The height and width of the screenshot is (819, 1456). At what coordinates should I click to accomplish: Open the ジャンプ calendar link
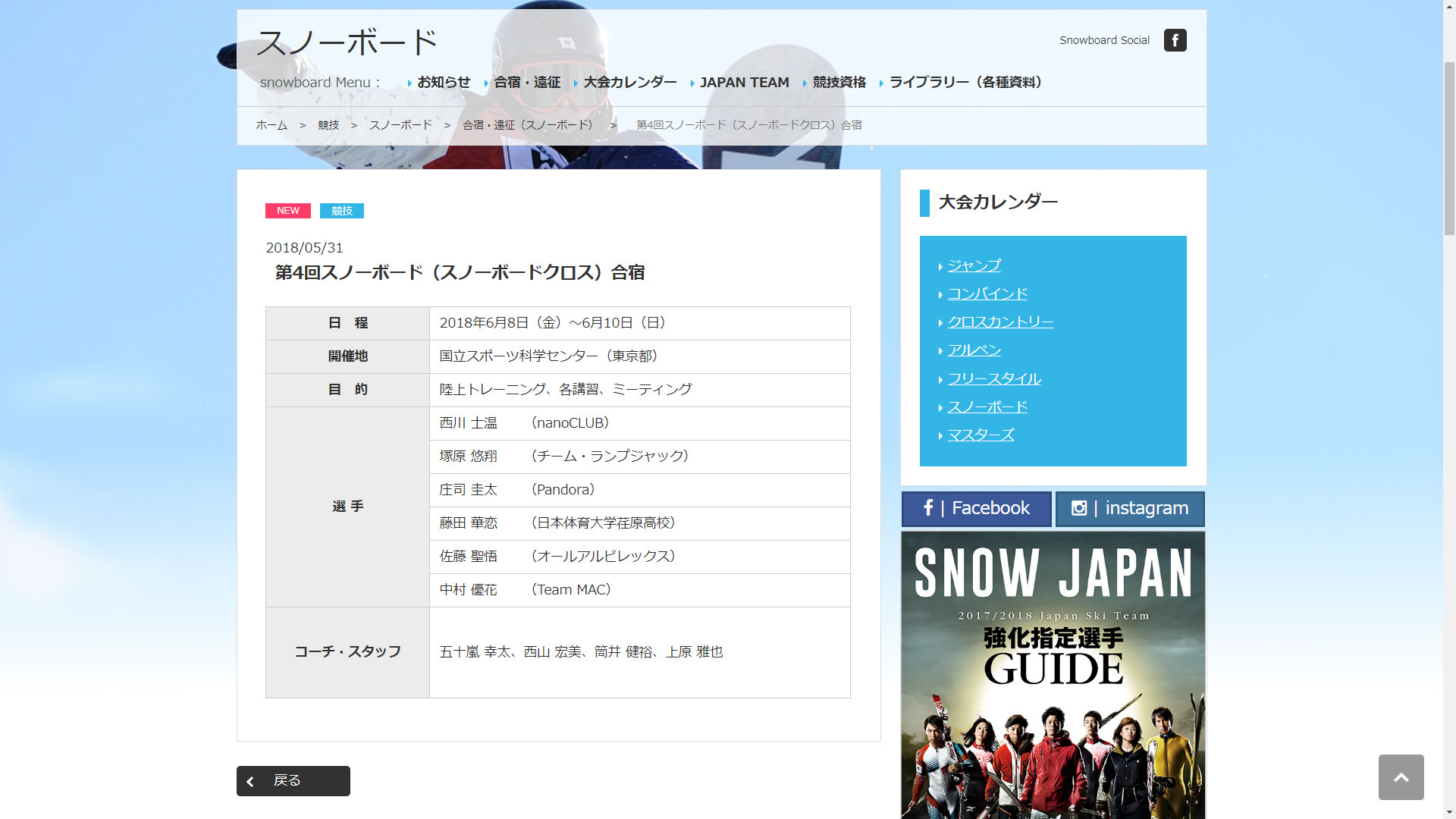click(974, 266)
